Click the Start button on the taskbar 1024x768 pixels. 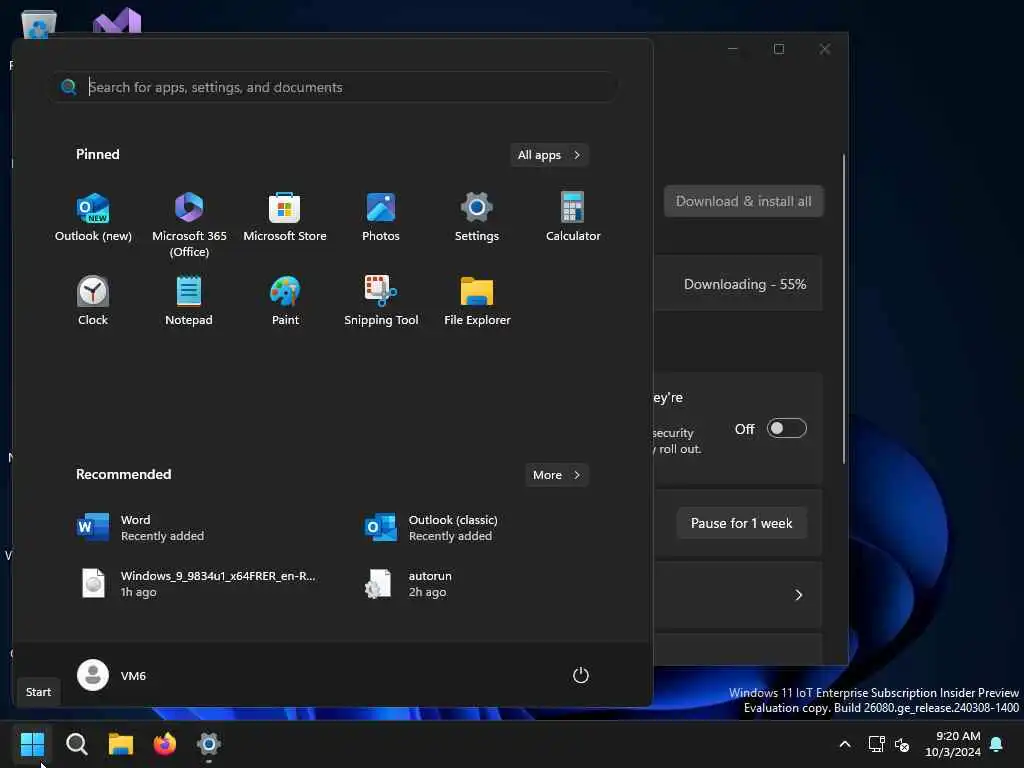pyautogui.click(x=33, y=744)
